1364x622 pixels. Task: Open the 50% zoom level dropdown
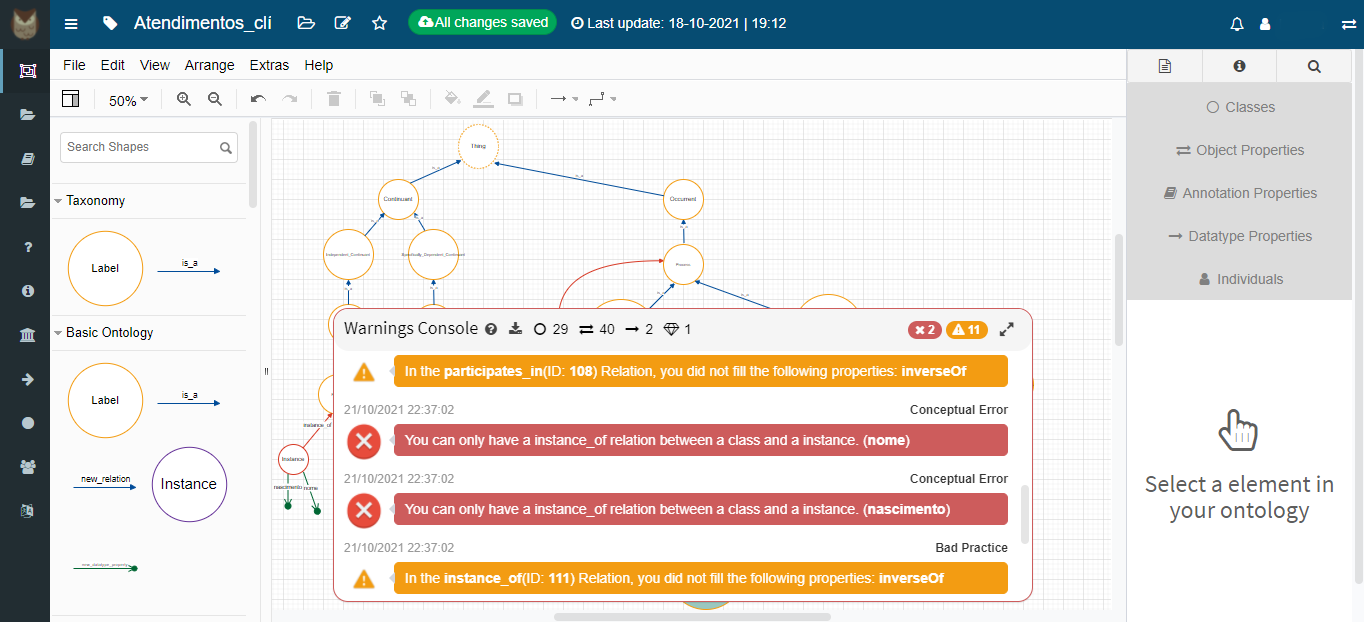(128, 100)
